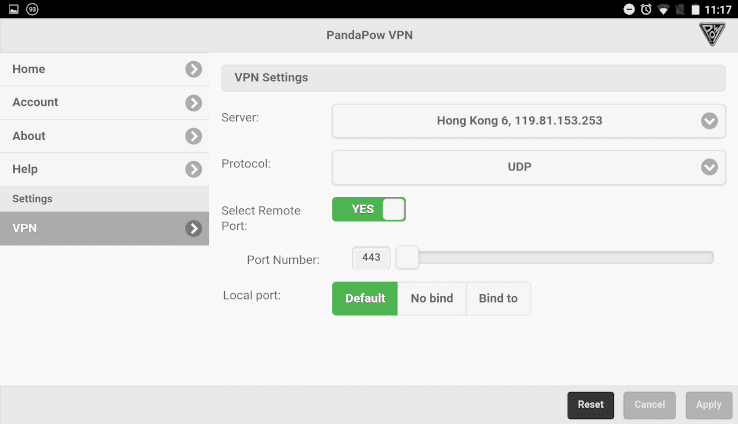The height and width of the screenshot is (424, 738).
Task: Tap the arrow icon beside Account
Action: click(x=194, y=102)
